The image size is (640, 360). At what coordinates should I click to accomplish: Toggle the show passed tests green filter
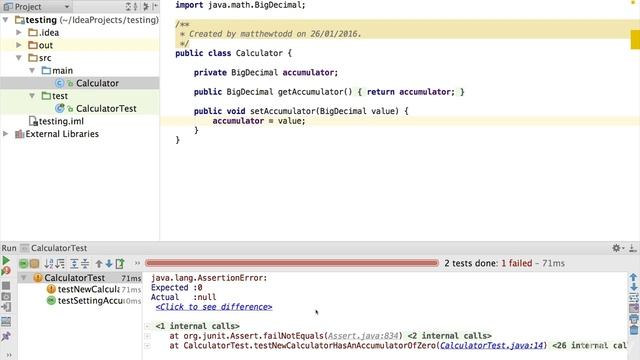[x=24, y=264]
